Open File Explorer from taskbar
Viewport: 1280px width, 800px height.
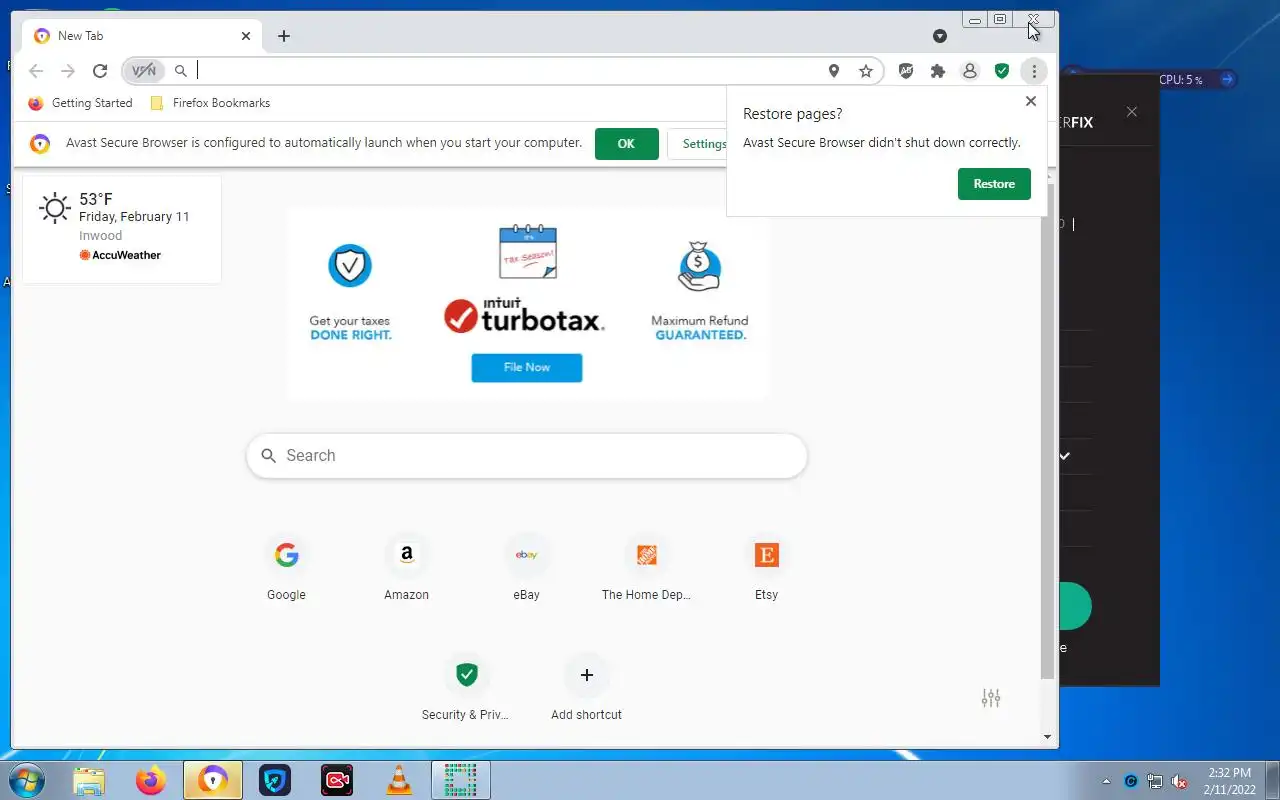(x=89, y=780)
